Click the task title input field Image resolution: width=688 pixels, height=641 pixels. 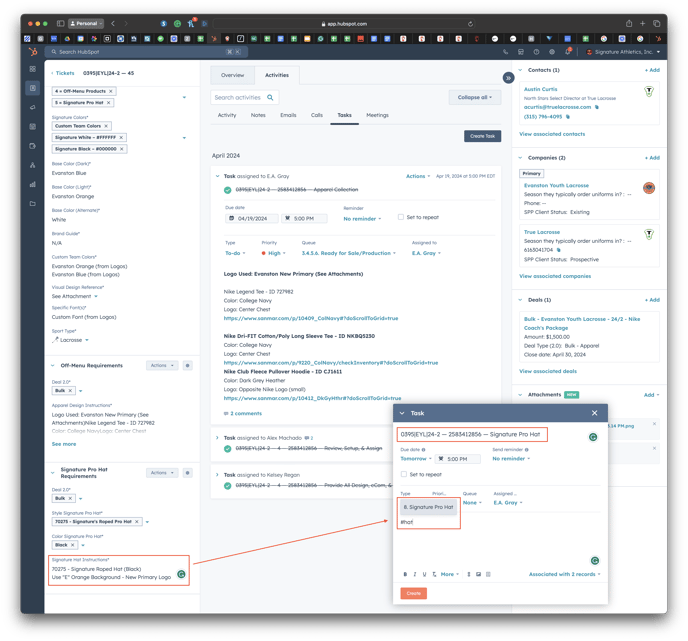point(470,434)
